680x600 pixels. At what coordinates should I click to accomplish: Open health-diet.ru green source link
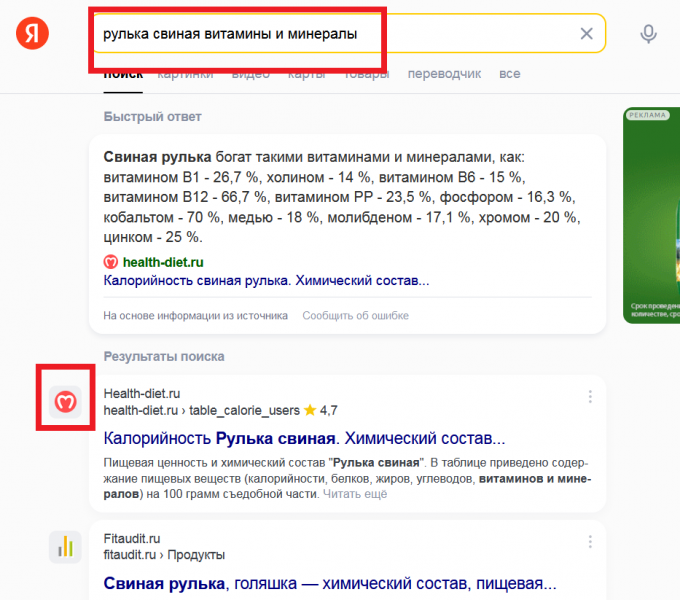tap(163, 262)
